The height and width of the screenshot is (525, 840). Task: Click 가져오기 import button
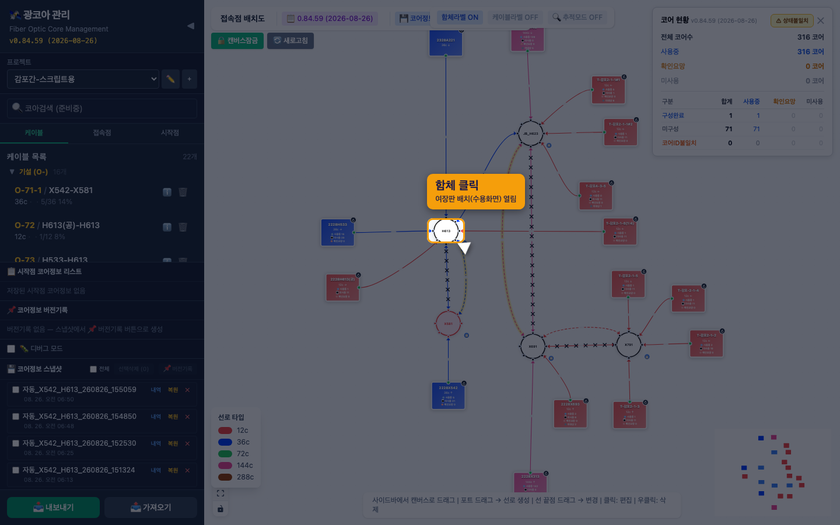[x=151, y=507]
